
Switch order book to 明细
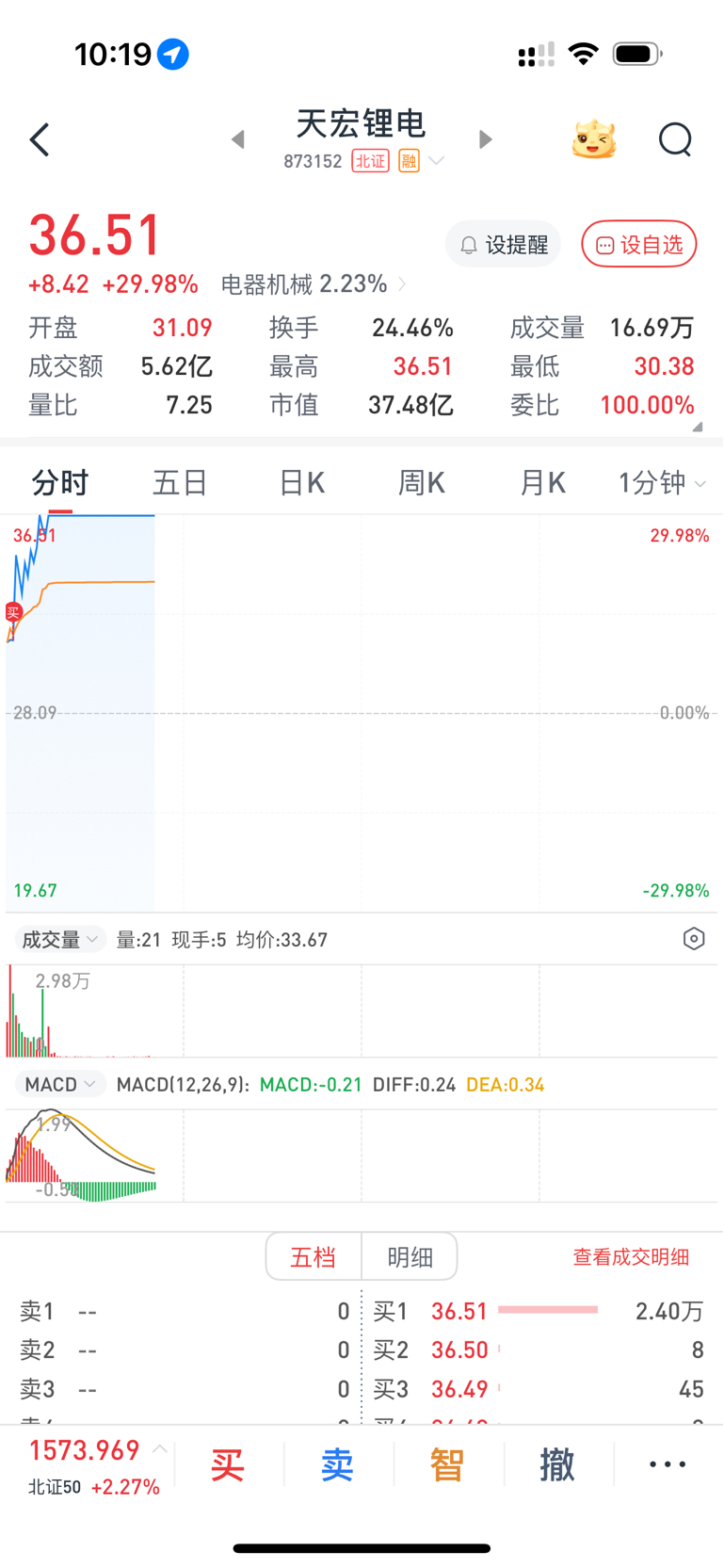410,1256
